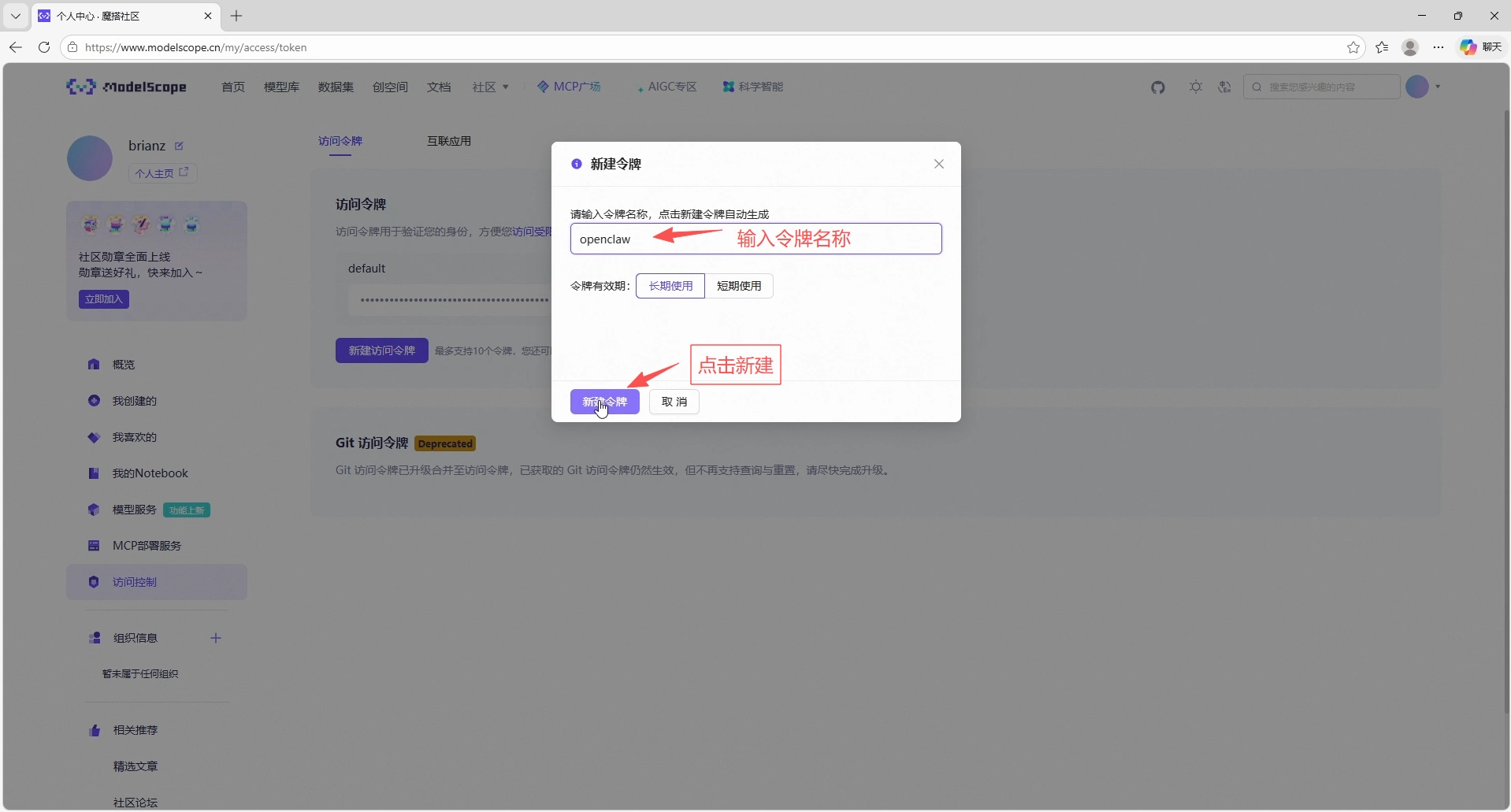Expand the avatar dropdown caret
Viewport: 1511px width, 812px height.
[1438, 87]
